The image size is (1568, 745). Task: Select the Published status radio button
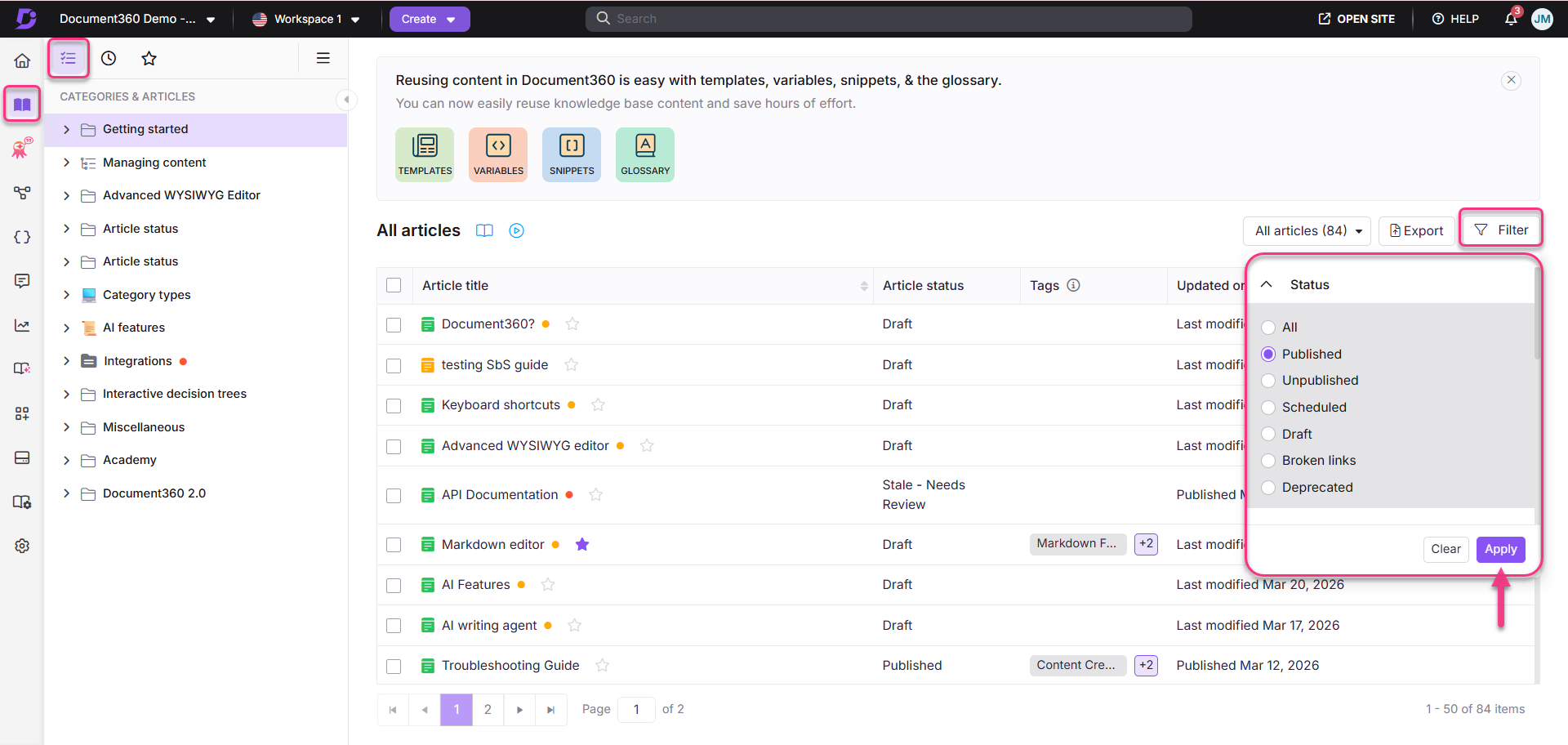coord(1268,354)
